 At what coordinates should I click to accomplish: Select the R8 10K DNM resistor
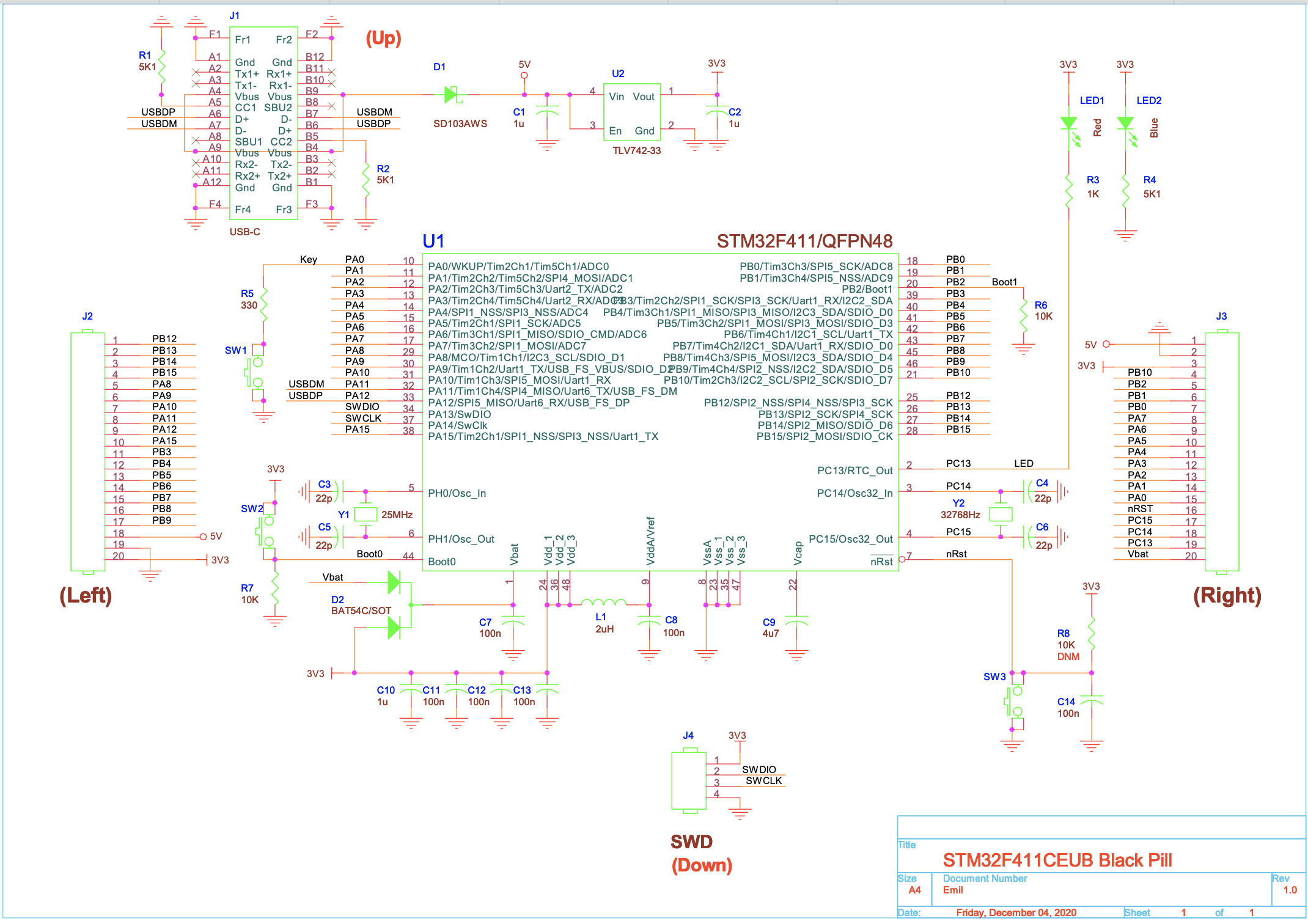1091,634
